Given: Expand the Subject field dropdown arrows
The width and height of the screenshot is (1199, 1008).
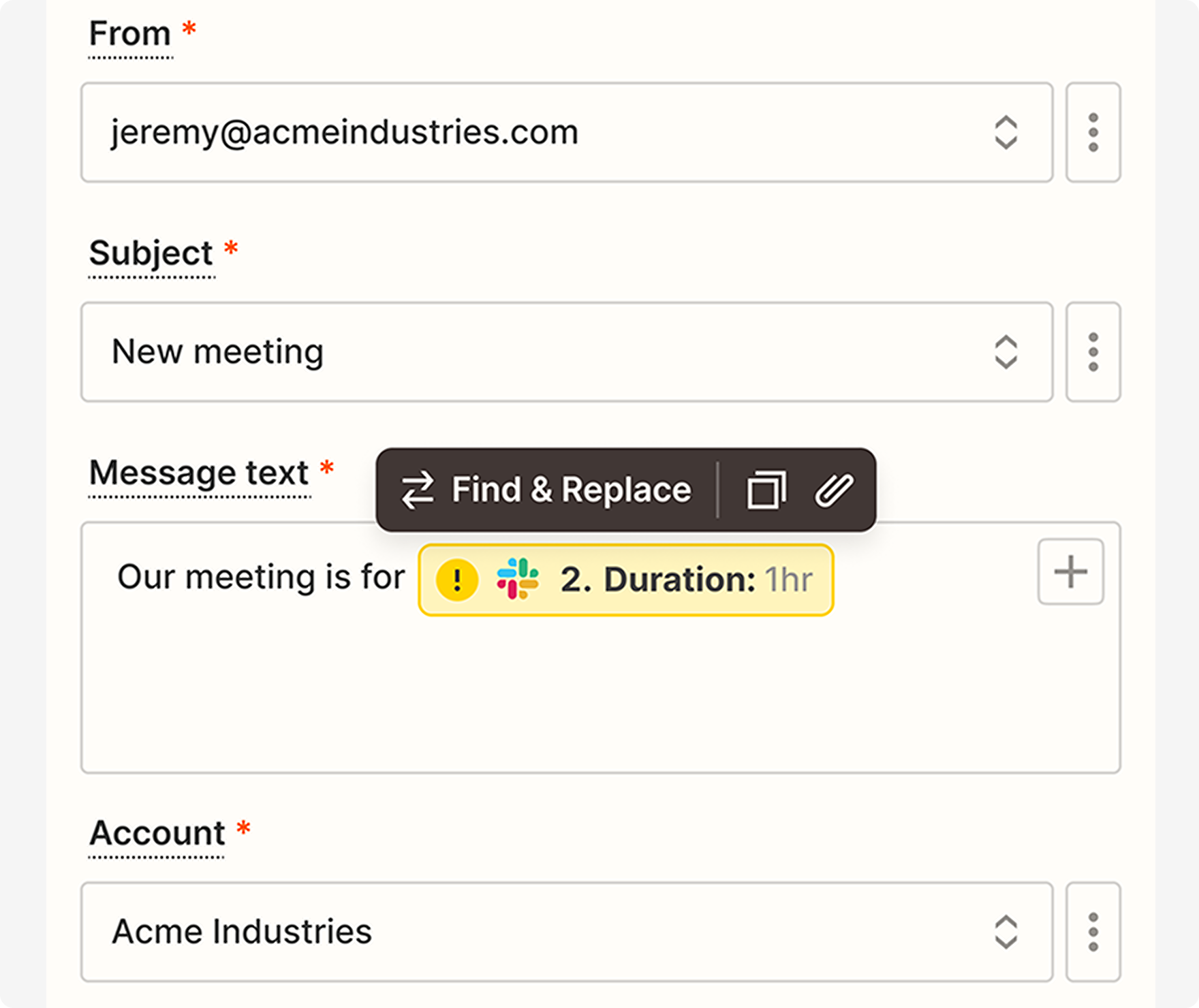Looking at the screenshot, I should [x=1006, y=352].
